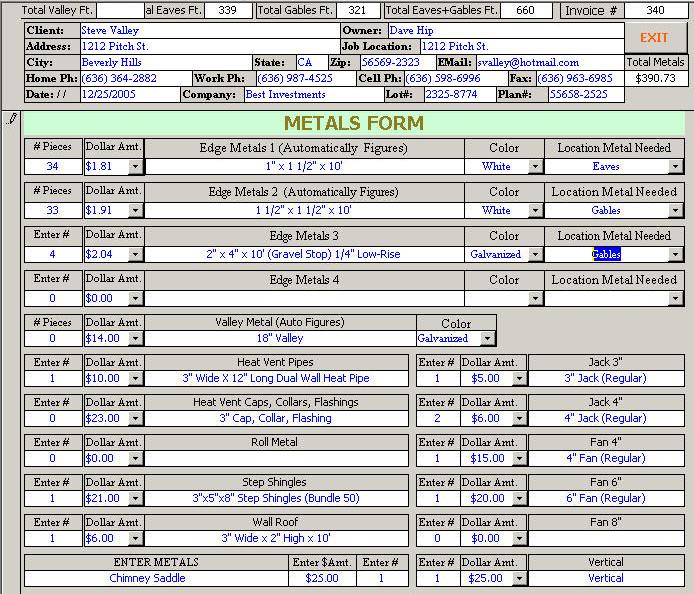Open Valley Metal $14.00 dropdown

point(135,339)
